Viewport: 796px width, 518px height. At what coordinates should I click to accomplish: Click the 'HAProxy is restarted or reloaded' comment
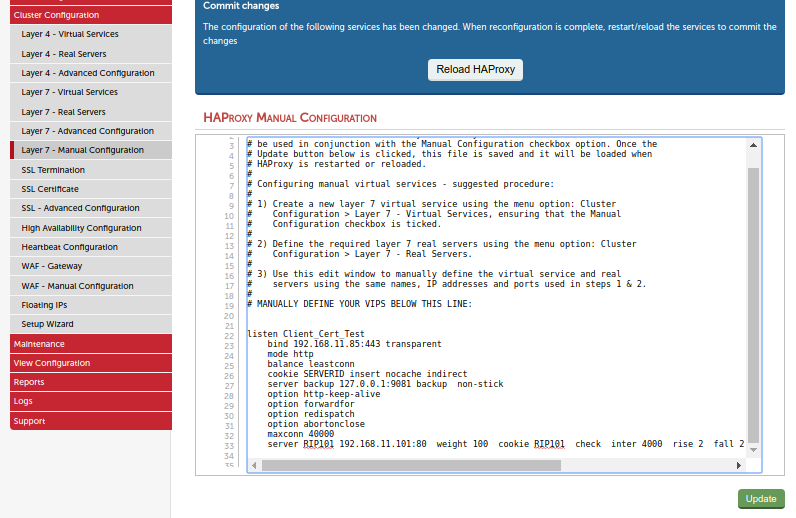[x=337, y=164]
